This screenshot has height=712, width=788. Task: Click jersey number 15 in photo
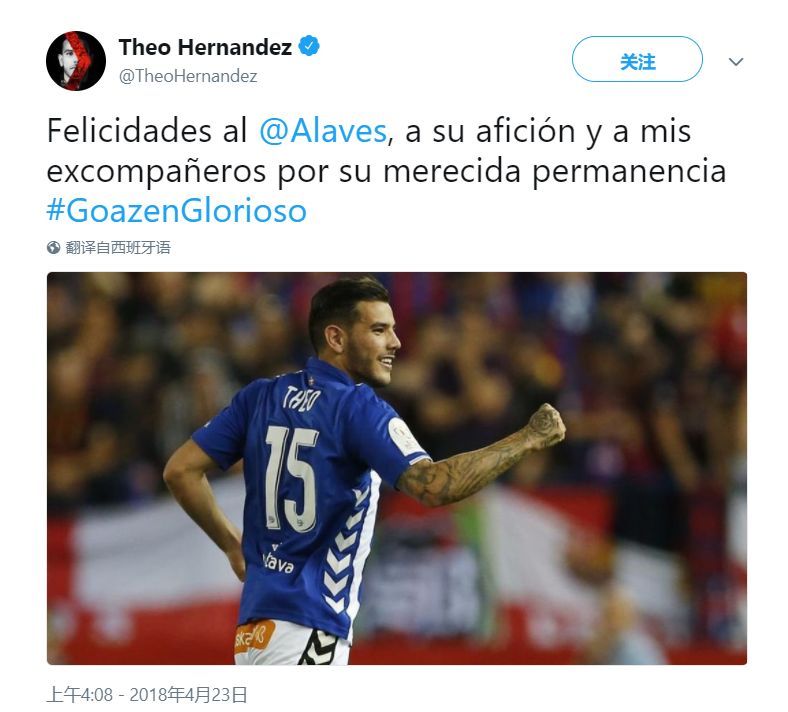(x=292, y=478)
